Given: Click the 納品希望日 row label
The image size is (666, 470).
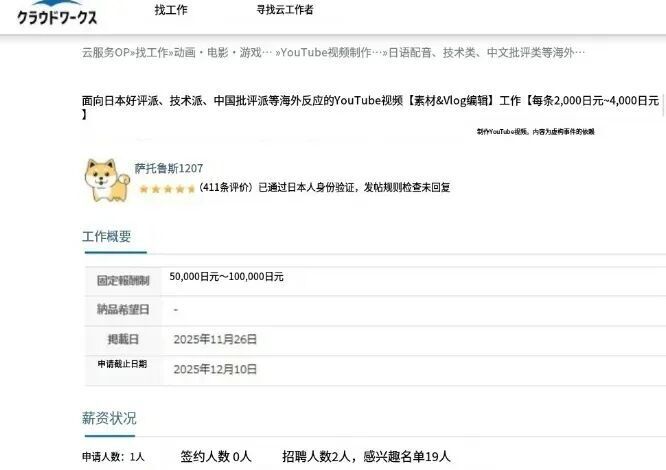Looking at the screenshot, I should tap(123, 310).
